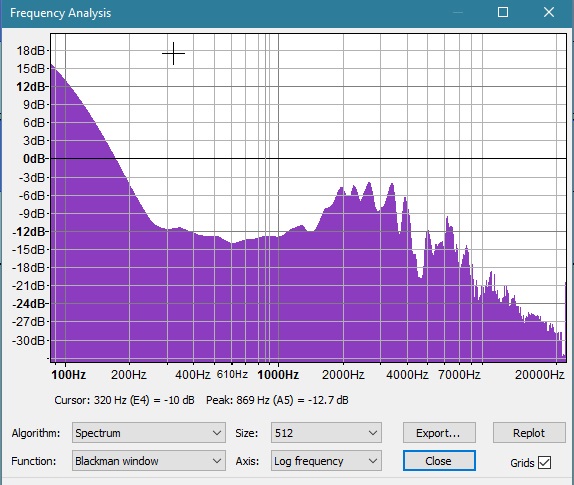
Task: Expand the Axis dropdown showing Log frequency
Action: pyautogui.click(x=326, y=460)
